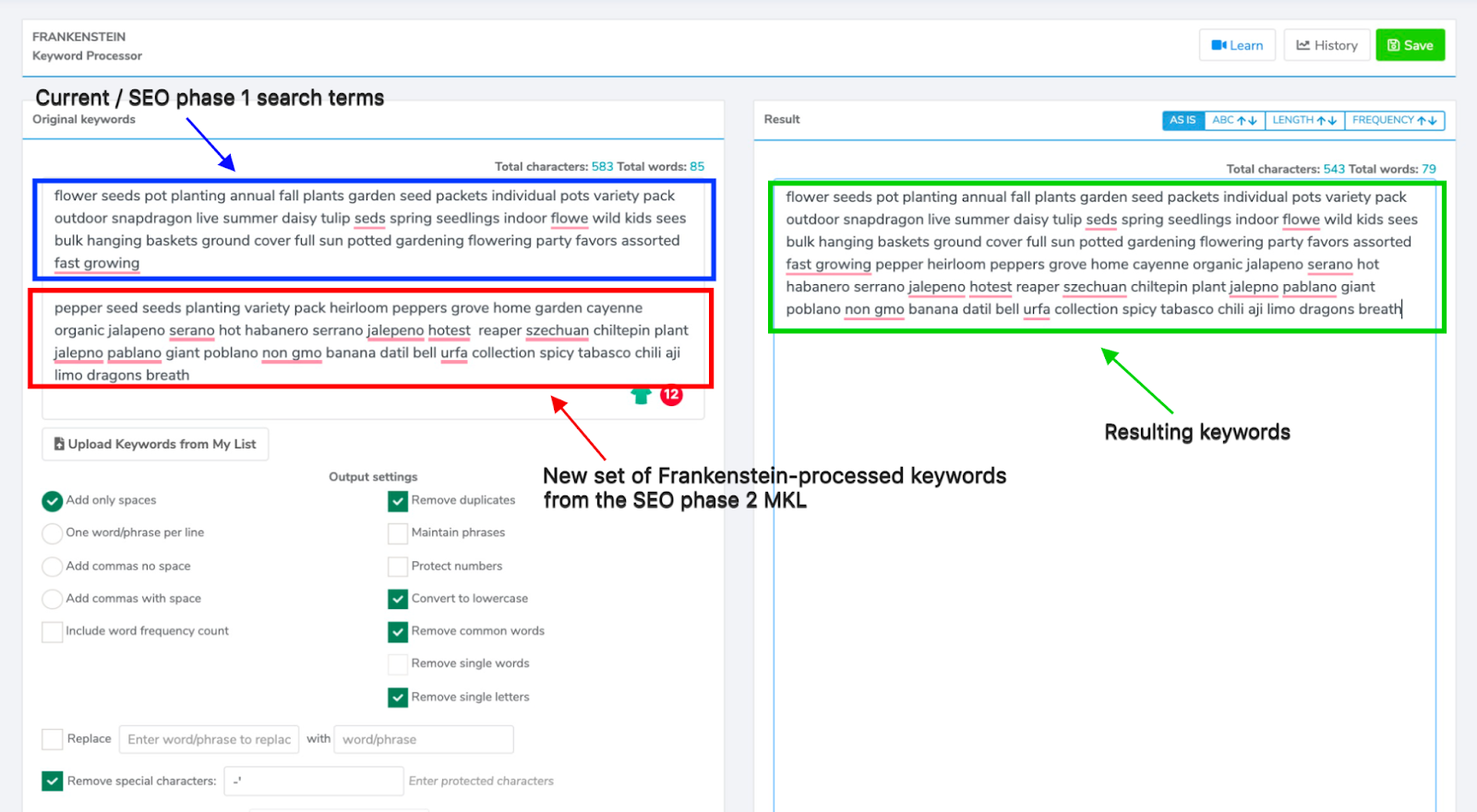Toggle the Remove duplicates checkbox

tap(398, 501)
